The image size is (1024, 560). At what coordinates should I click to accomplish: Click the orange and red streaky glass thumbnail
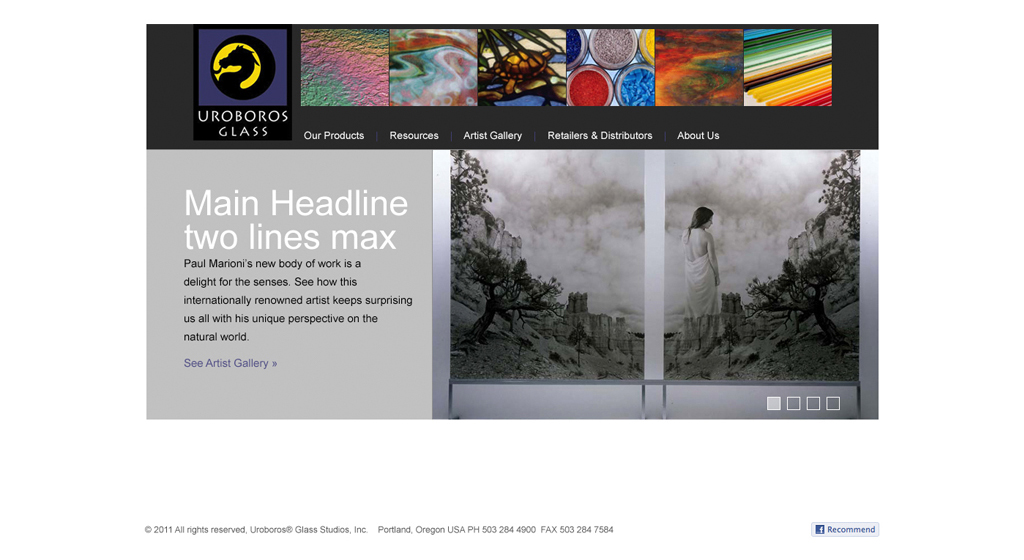pos(699,67)
